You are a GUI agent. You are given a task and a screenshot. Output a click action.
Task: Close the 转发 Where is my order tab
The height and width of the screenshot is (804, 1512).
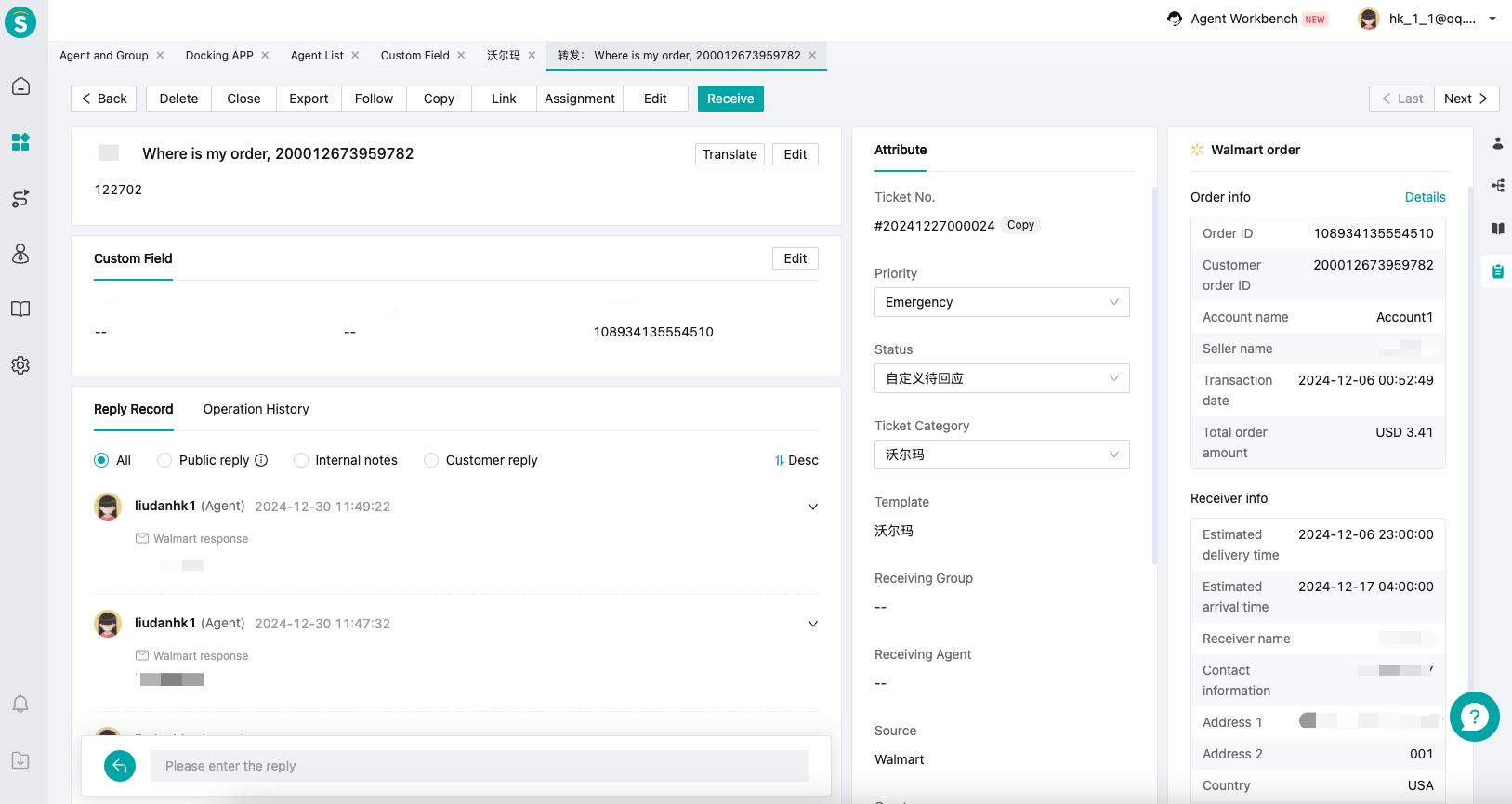click(812, 55)
